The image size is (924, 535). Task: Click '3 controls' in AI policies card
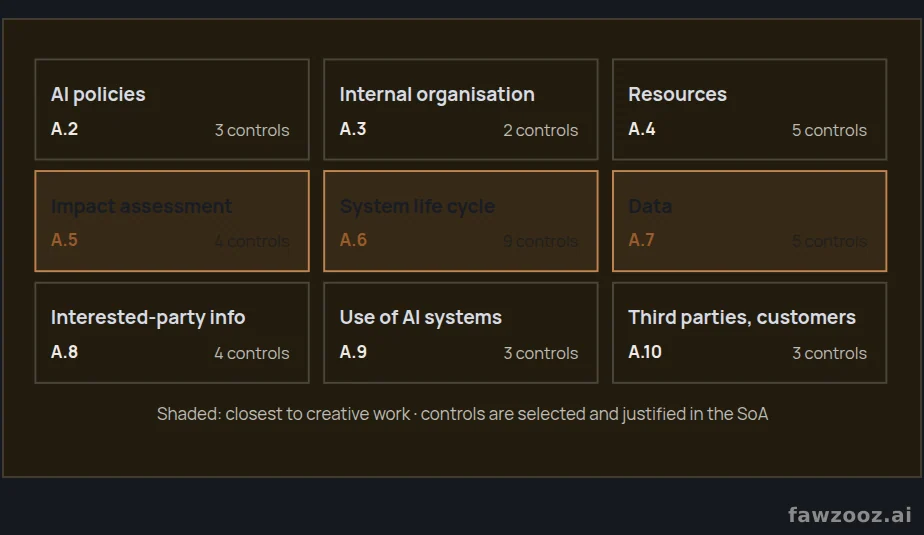pos(252,130)
